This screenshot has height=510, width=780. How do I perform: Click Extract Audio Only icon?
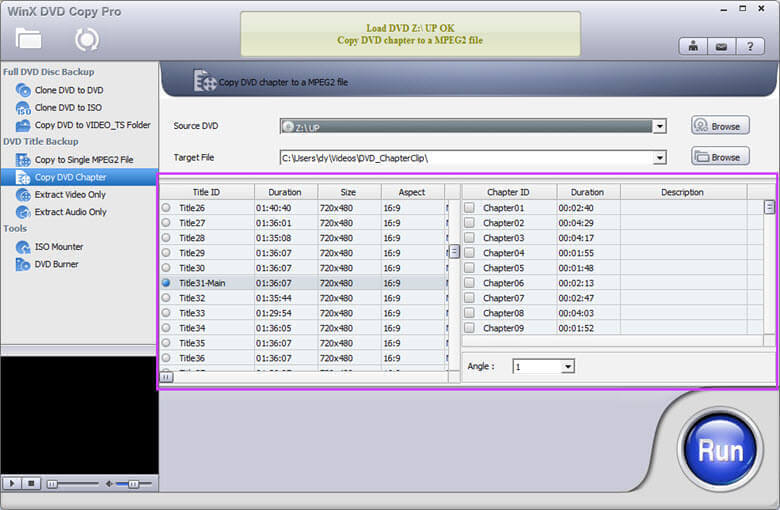pos(23,212)
